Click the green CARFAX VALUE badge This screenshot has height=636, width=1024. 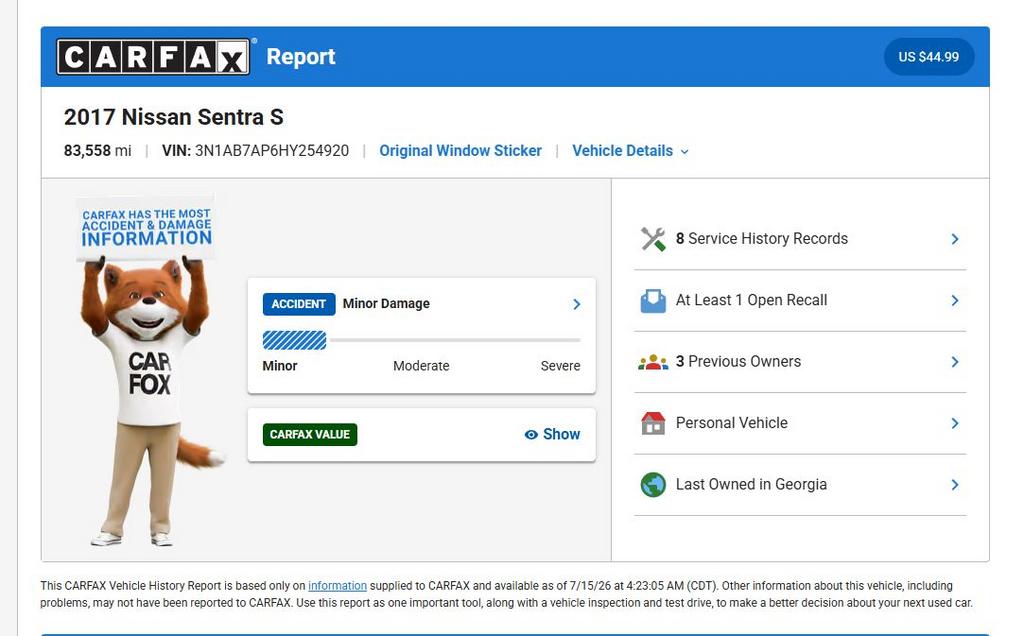[x=310, y=435]
